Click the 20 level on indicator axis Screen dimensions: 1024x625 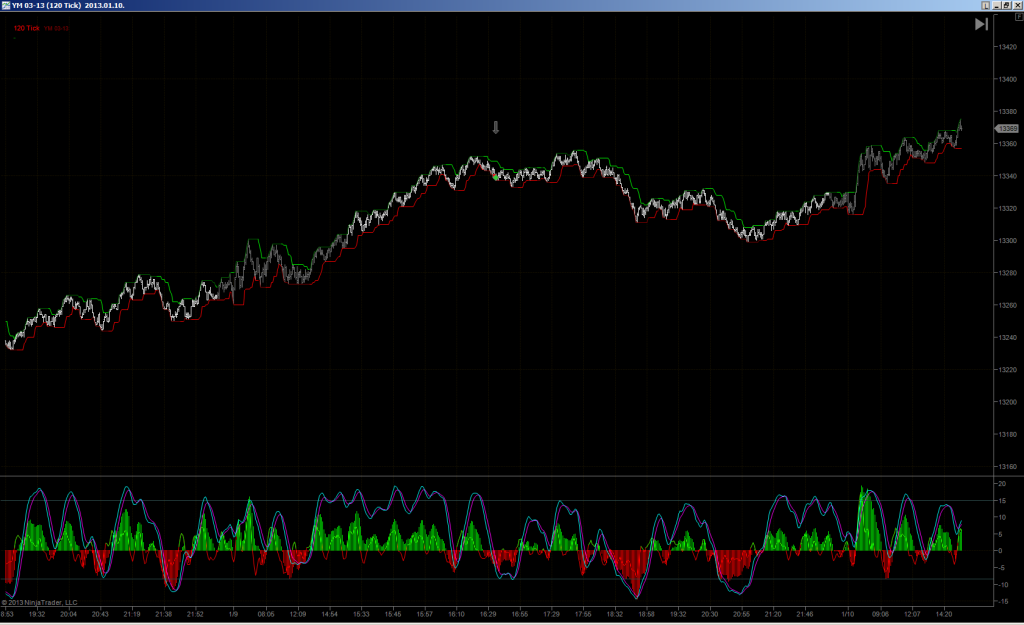[x=1002, y=484]
